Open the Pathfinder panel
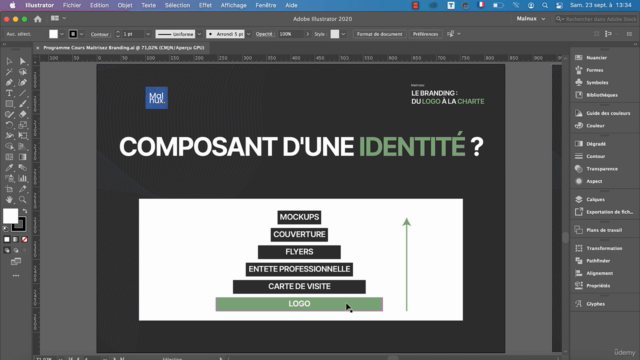 [x=598, y=261]
